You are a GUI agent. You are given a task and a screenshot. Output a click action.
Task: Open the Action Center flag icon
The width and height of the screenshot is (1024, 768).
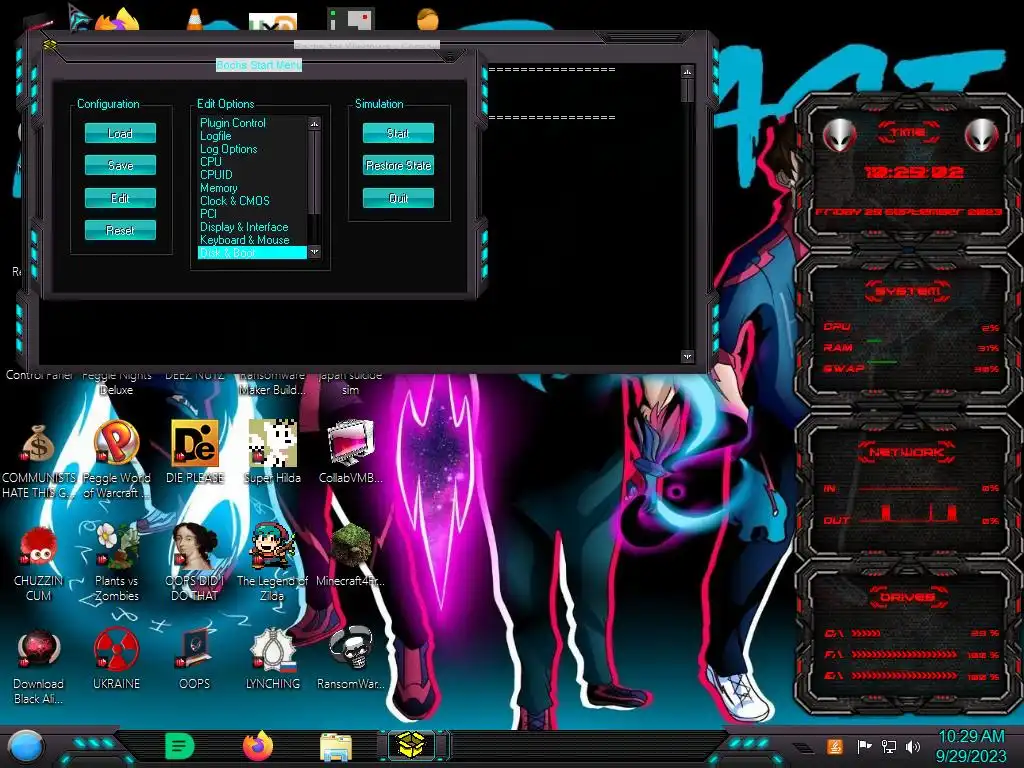pyautogui.click(x=863, y=746)
